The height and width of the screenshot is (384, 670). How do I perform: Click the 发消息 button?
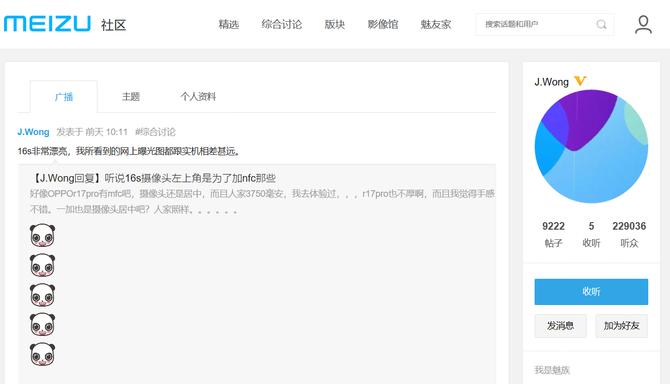[560, 326]
